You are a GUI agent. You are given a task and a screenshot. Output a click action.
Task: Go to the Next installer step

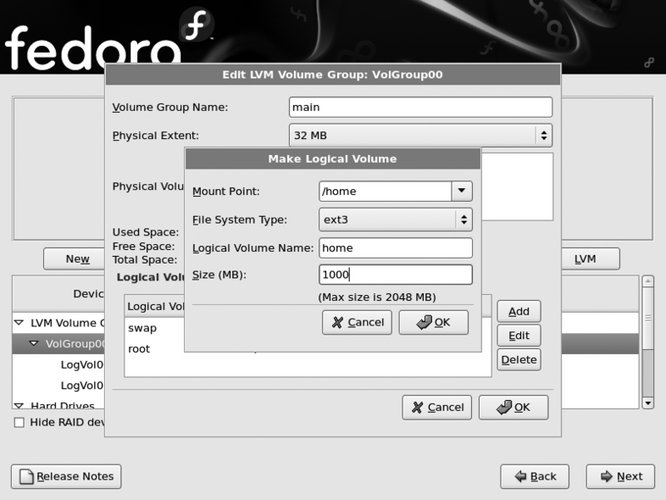click(x=620, y=476)
